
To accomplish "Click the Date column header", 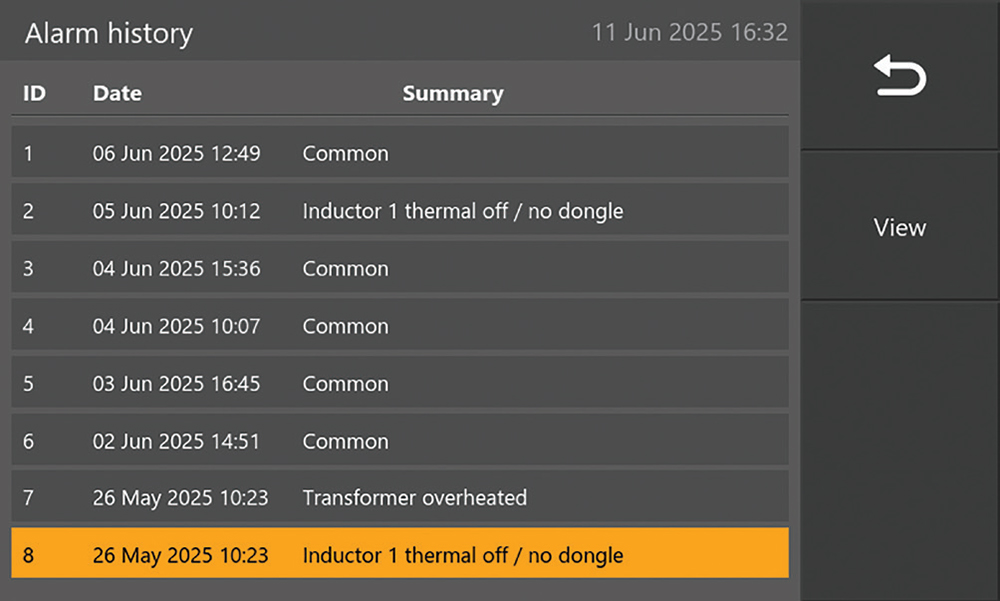I will [x=117, y=94].
